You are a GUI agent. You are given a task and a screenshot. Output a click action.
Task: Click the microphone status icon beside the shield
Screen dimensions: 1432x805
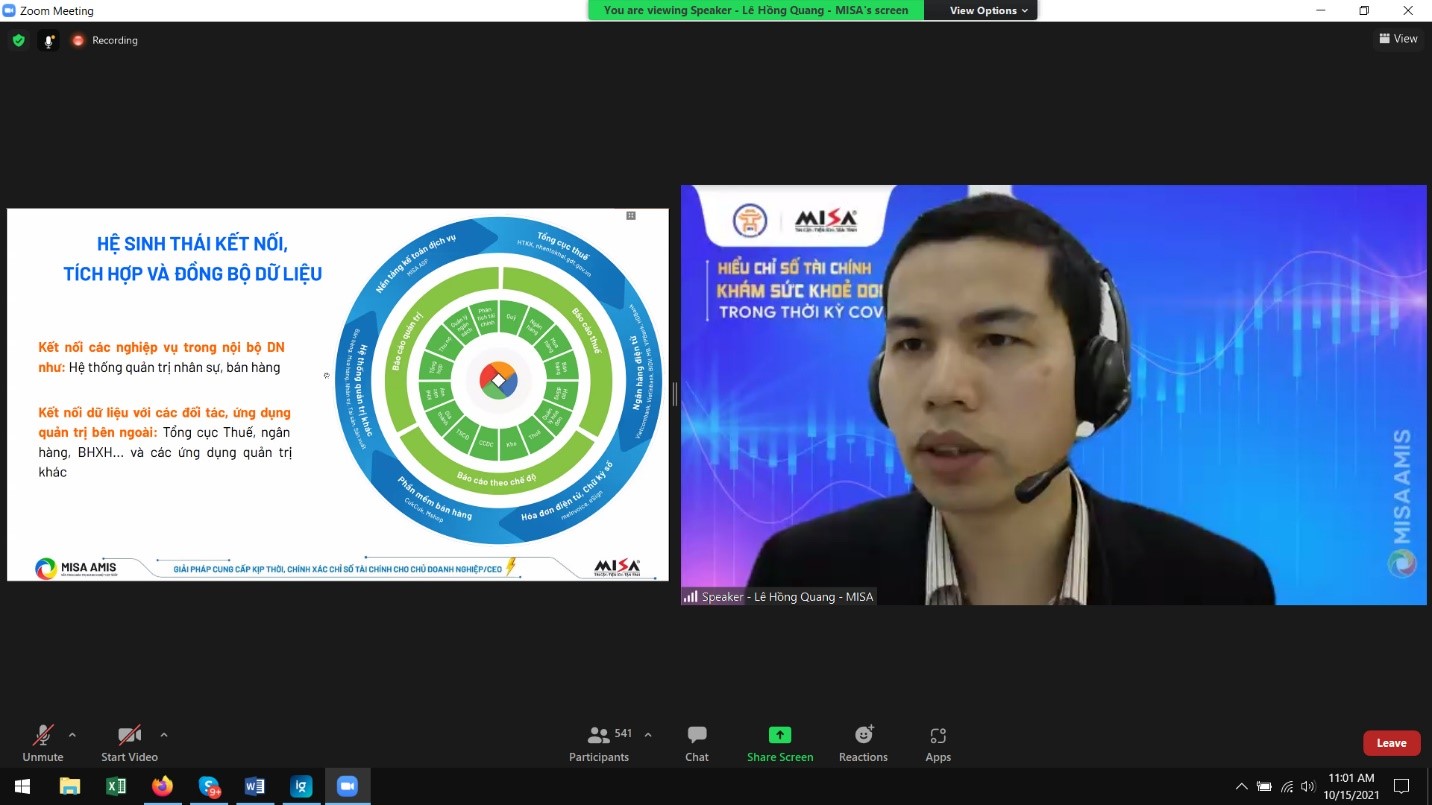pos(48,40)
